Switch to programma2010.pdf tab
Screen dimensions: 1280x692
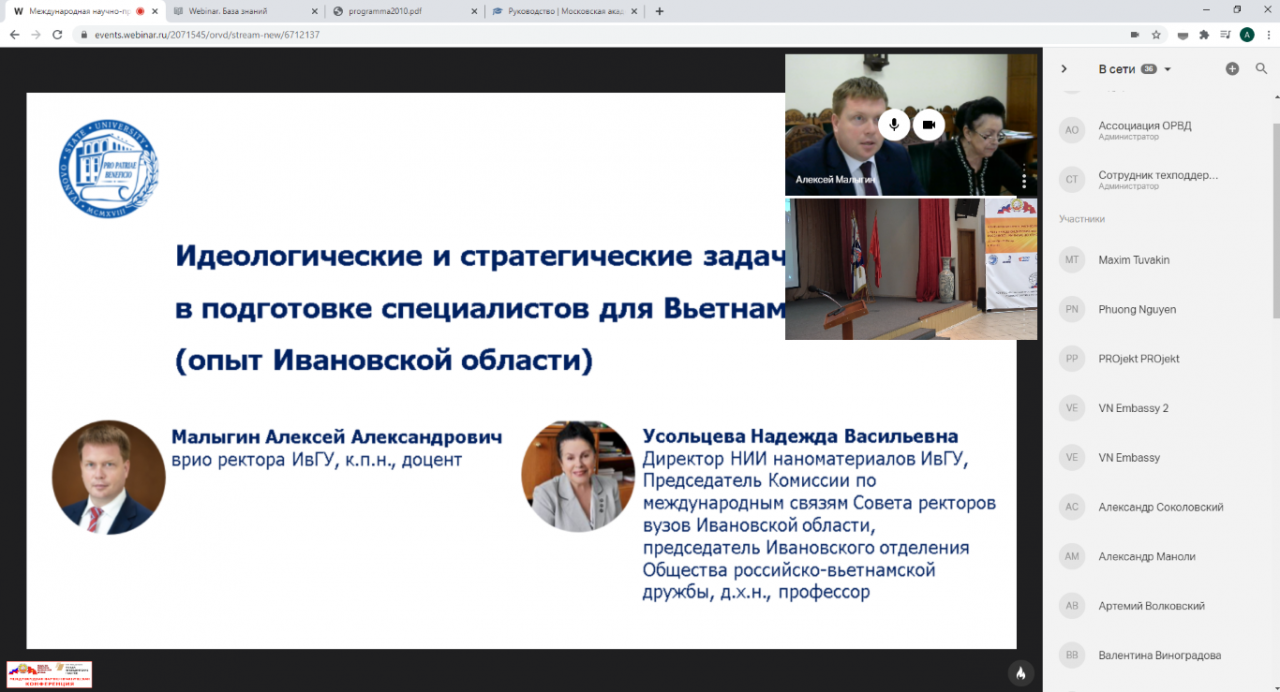[x=400, y=11]
